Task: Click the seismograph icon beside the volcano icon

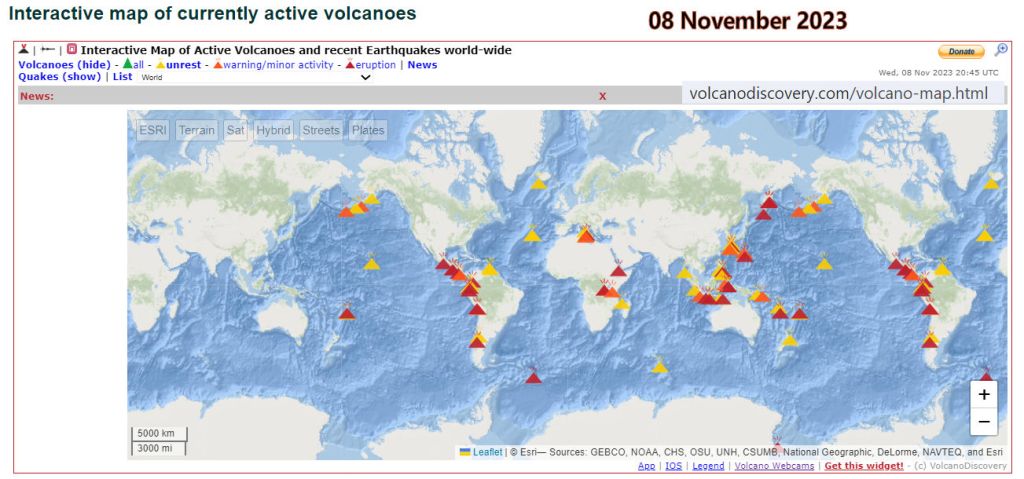Action: point(47,49)
